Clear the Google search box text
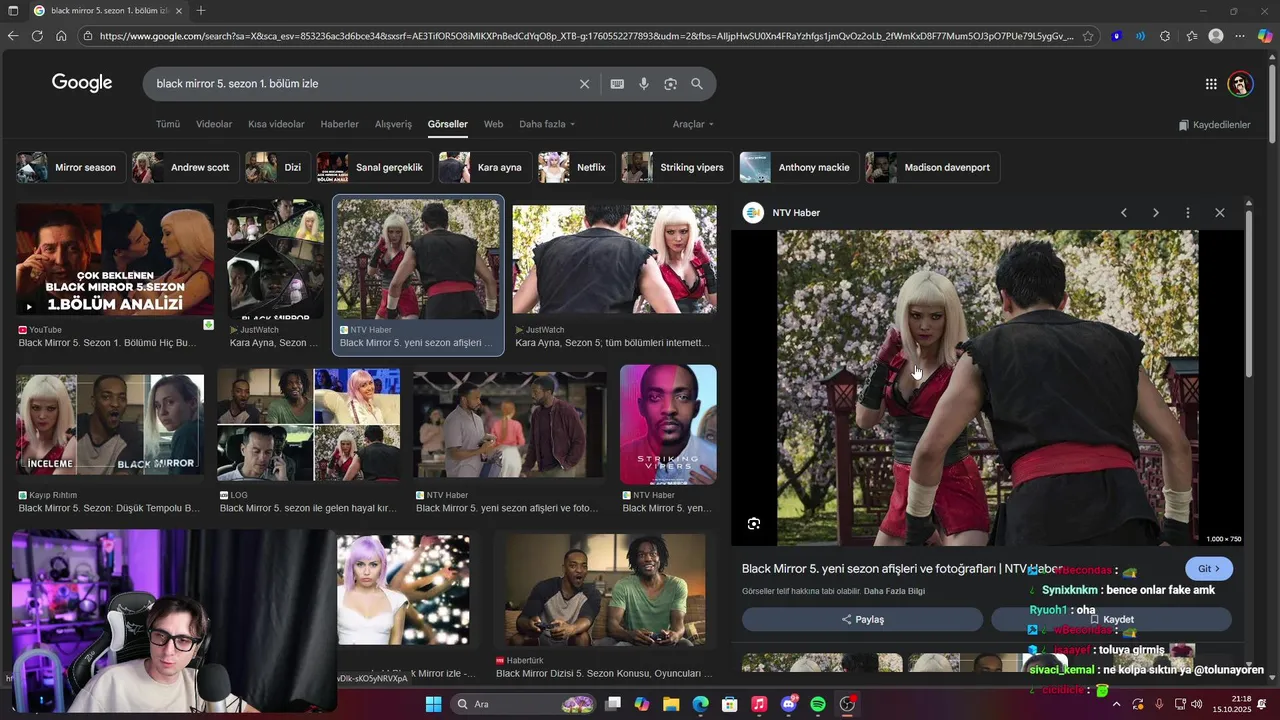The width and height of the screenshot is (1280, 720). (585, 84)
